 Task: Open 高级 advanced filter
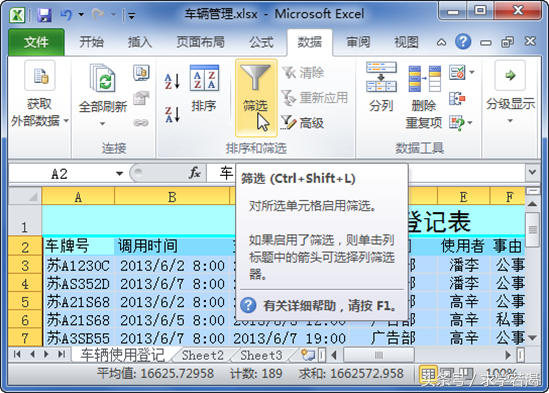tap(303, 123)
